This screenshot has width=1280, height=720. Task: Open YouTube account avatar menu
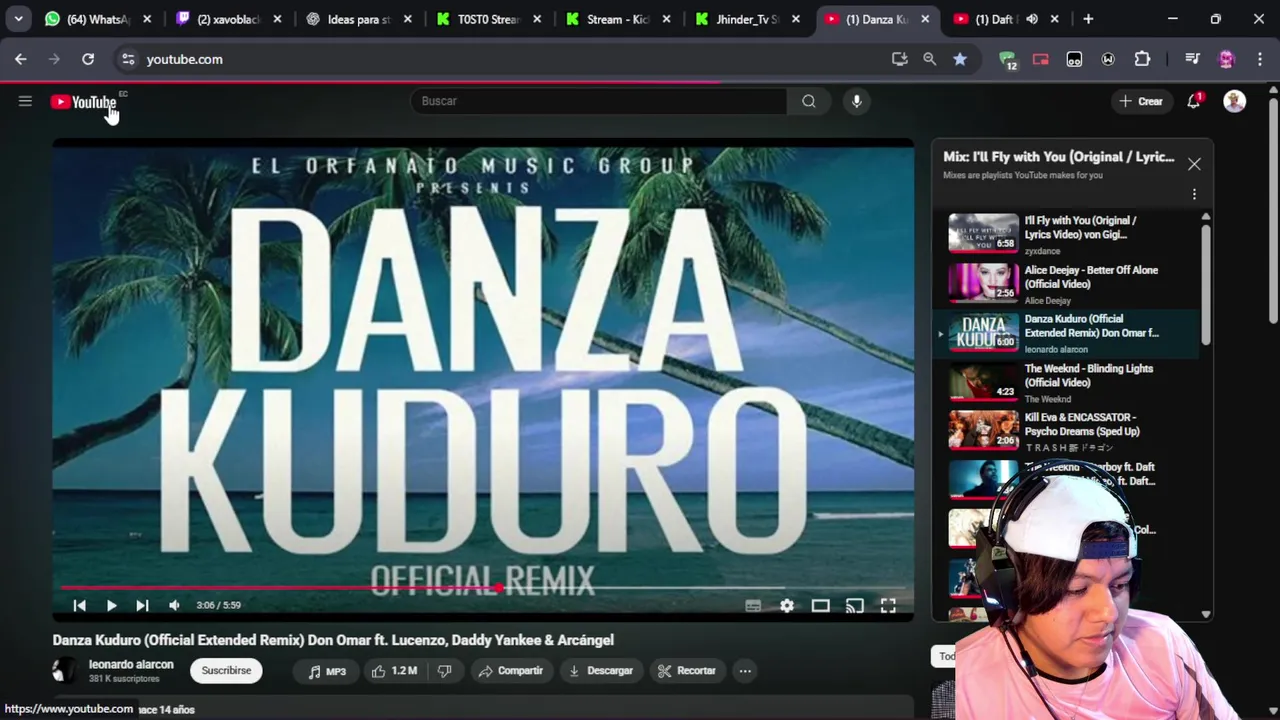pos(1234,101)
